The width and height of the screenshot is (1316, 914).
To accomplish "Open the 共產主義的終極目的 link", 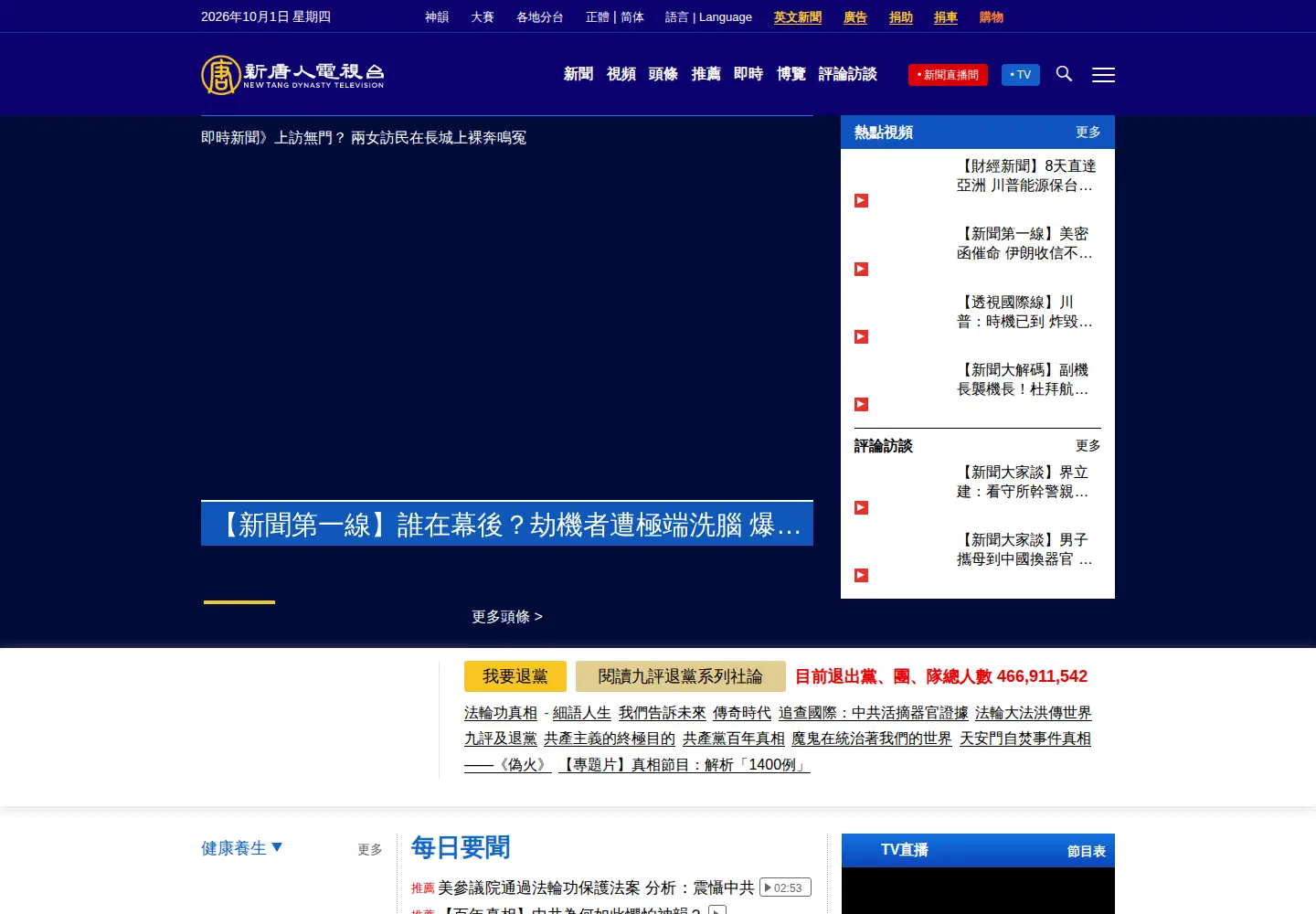I will click(610, 738).
